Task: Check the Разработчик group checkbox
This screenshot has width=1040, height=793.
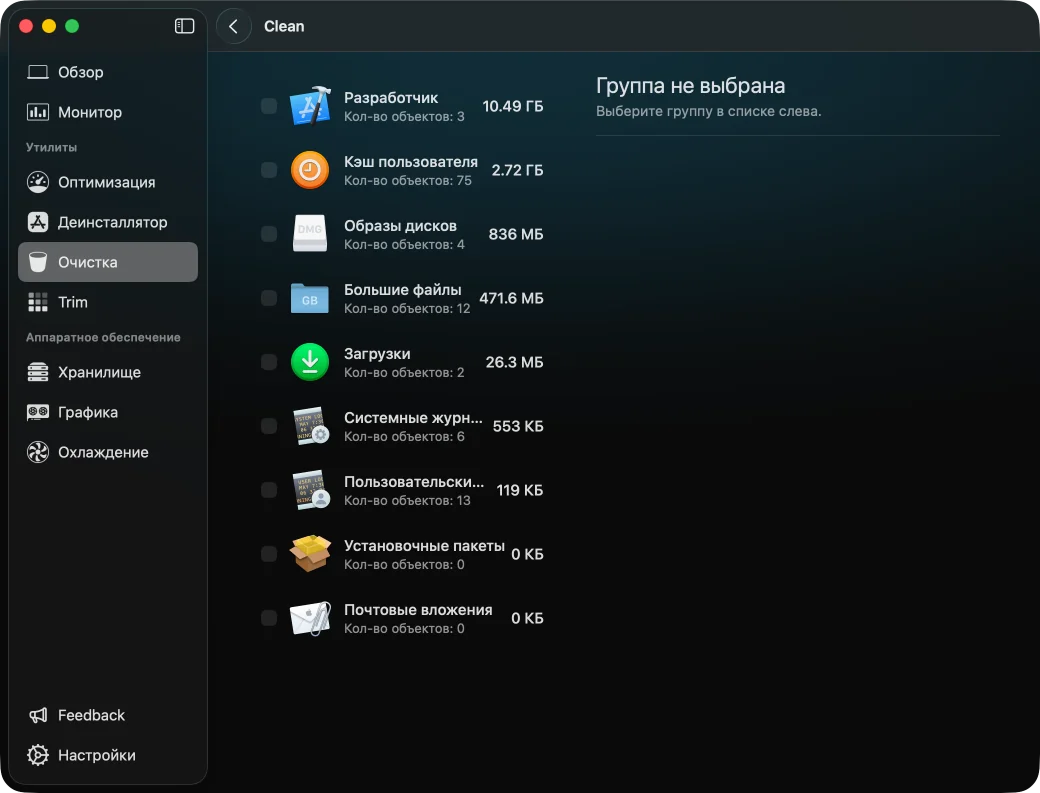Action: point(269,106)
